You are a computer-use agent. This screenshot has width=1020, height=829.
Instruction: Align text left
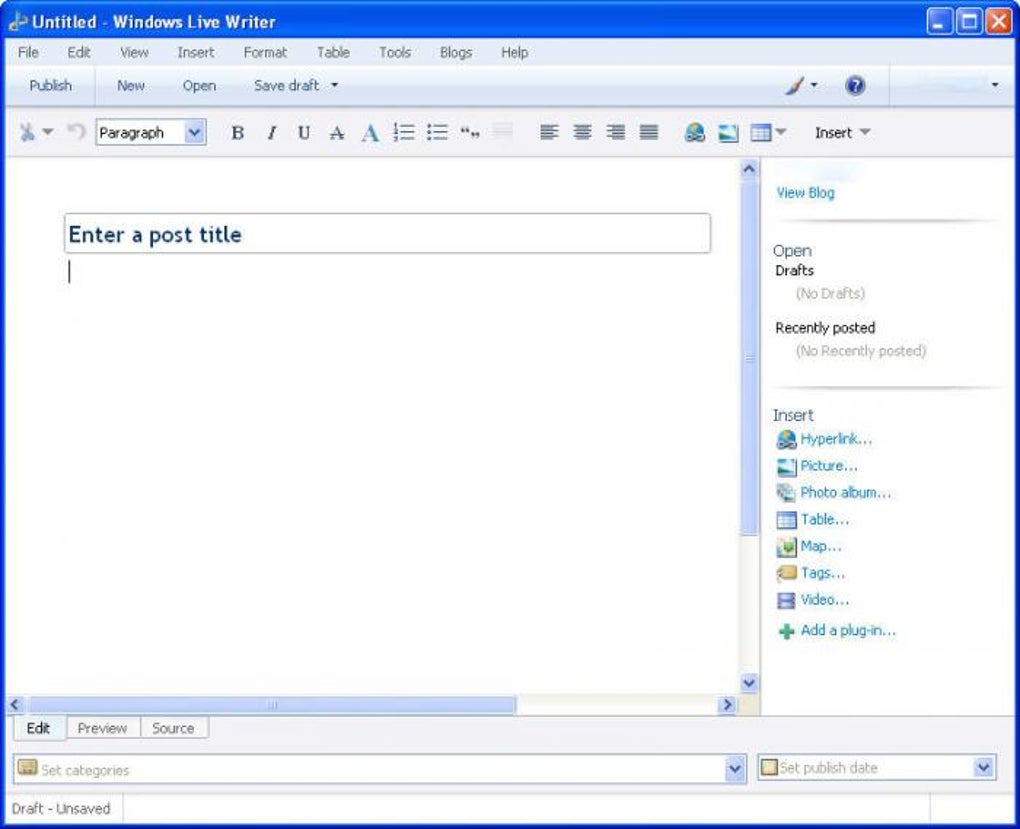549,132
